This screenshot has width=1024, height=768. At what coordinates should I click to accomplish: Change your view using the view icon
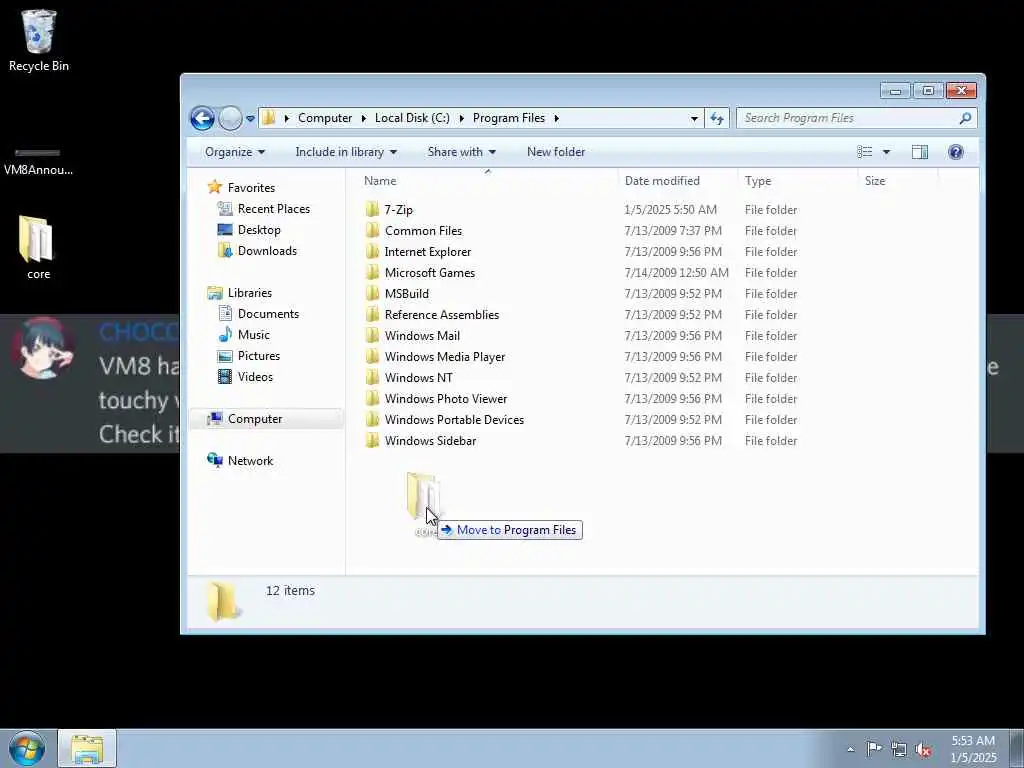pyautogui.click(x=865, y=152)
